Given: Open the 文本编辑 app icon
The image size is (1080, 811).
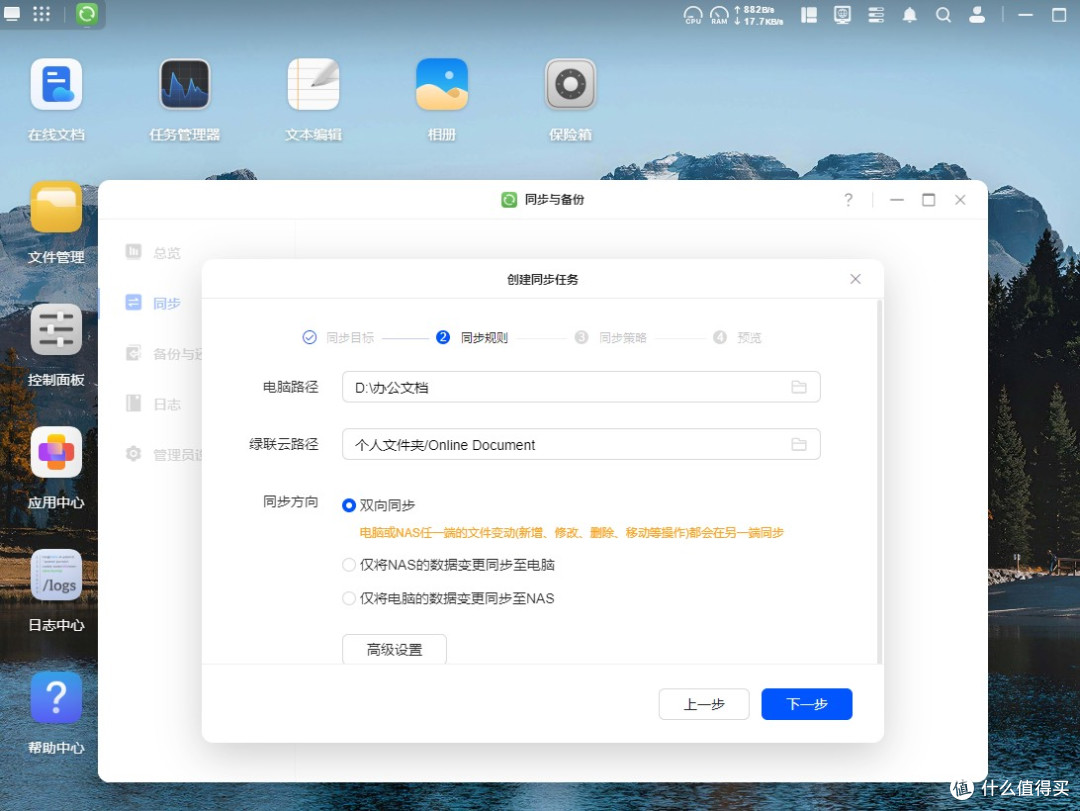Looking at the screenshot, I should tap(313, 85).
